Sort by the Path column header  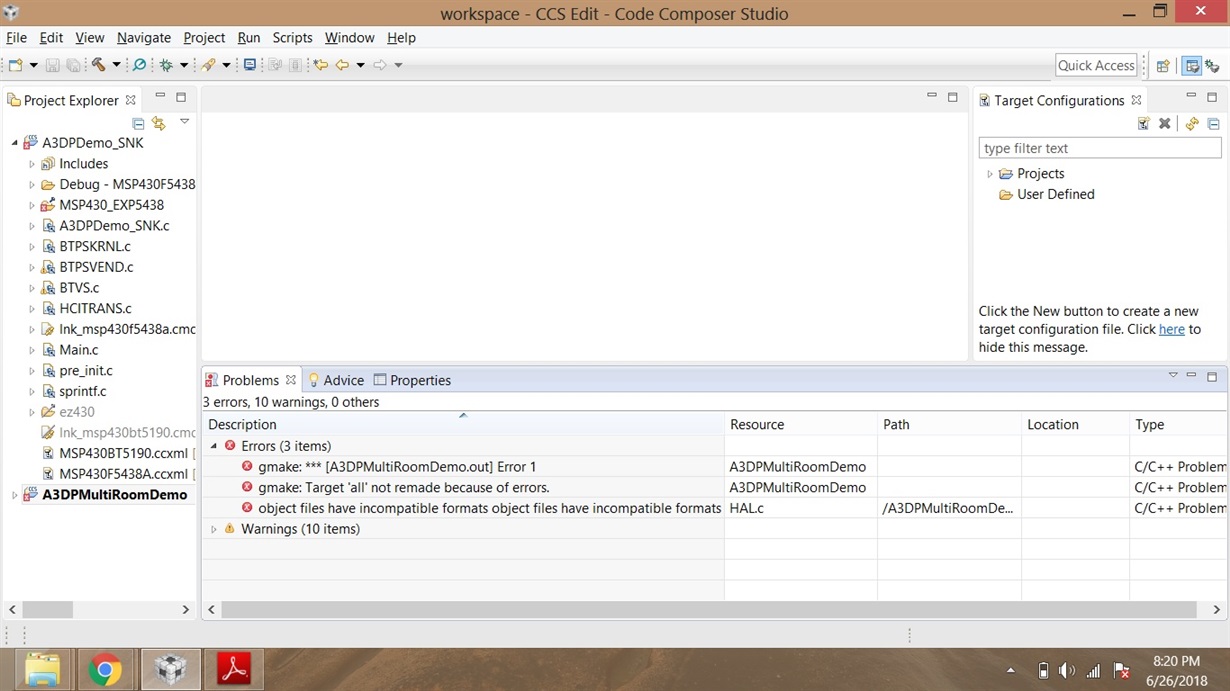949,425
